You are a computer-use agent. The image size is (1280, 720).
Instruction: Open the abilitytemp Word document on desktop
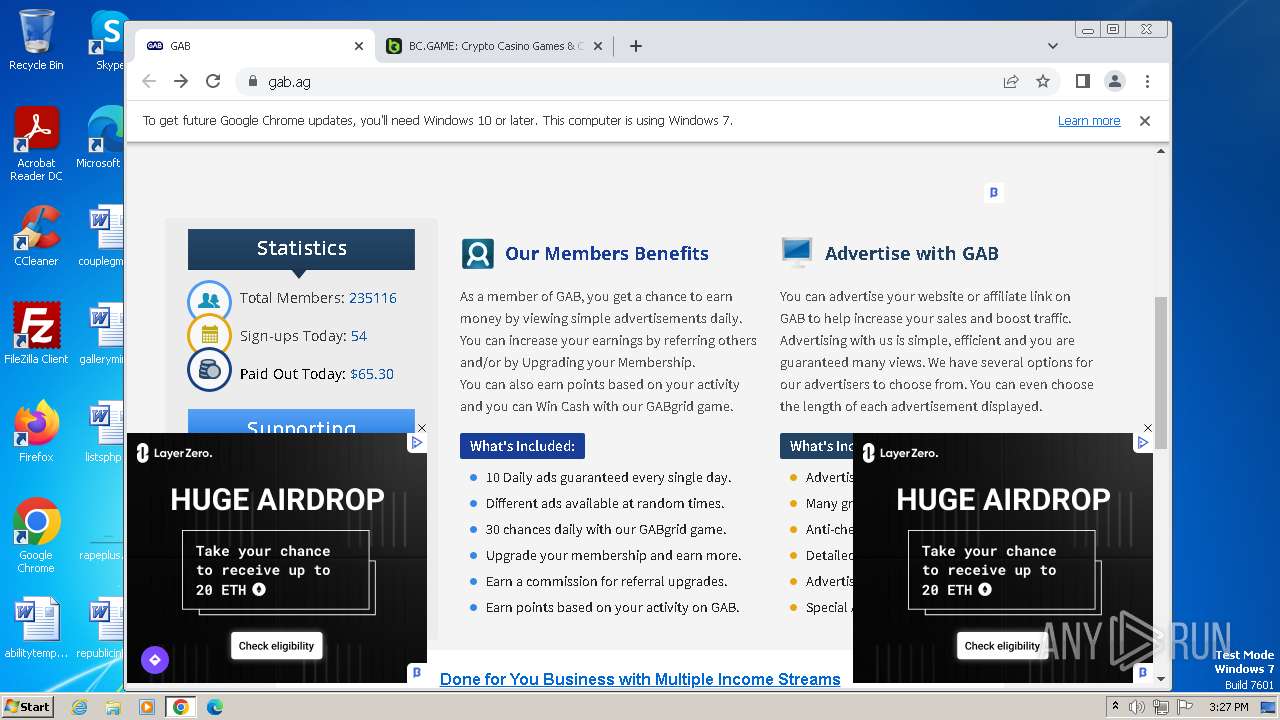(x=36, y=628)
